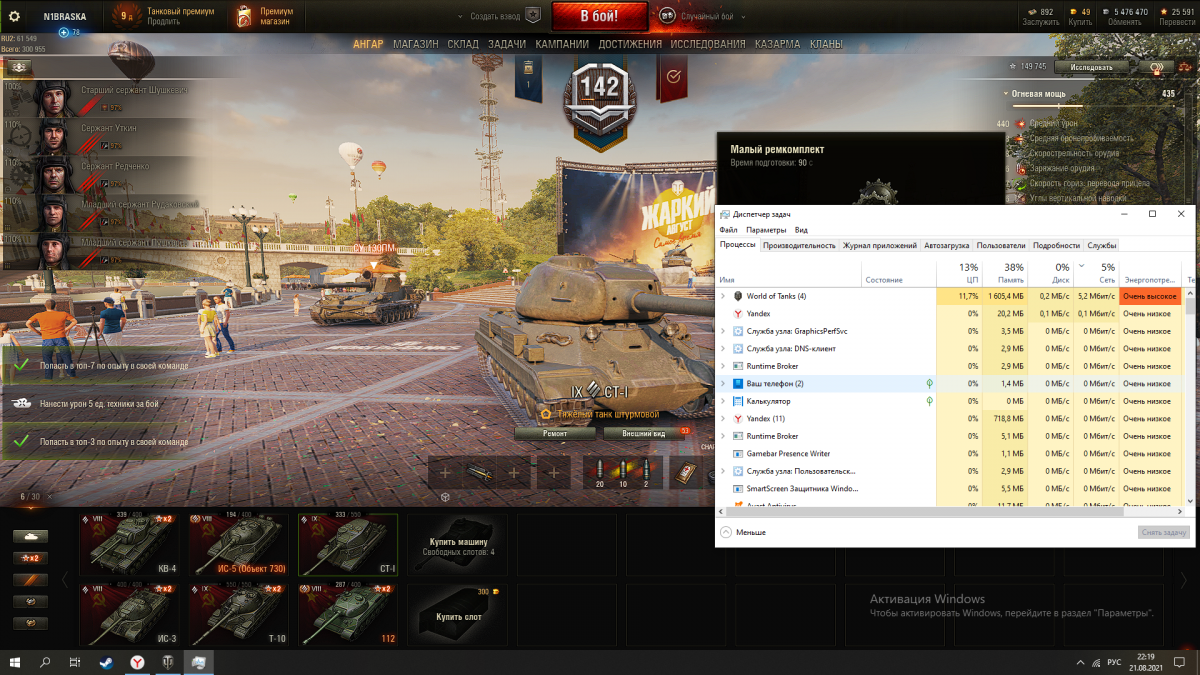Expand World of Tanks (4) process
1200x675 pixels.
click(723, 296)
